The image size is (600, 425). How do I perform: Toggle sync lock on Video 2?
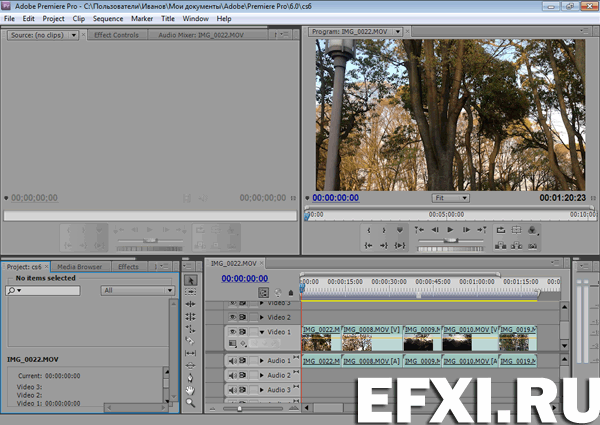click(243, 317)
